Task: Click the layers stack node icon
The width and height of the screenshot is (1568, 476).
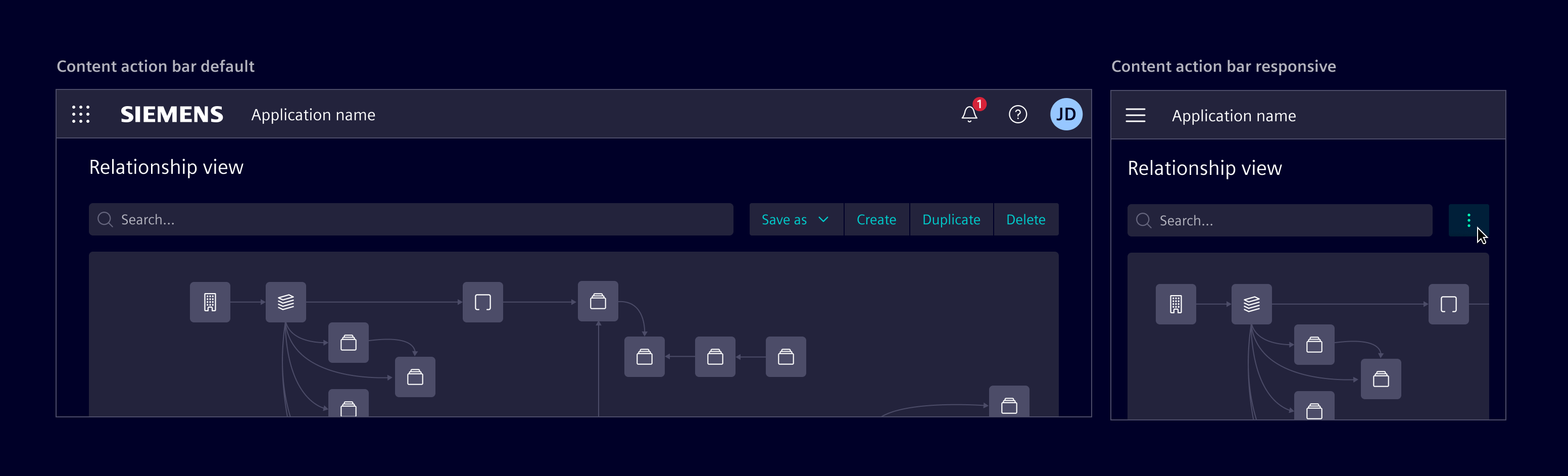Action: click(285, 301)
